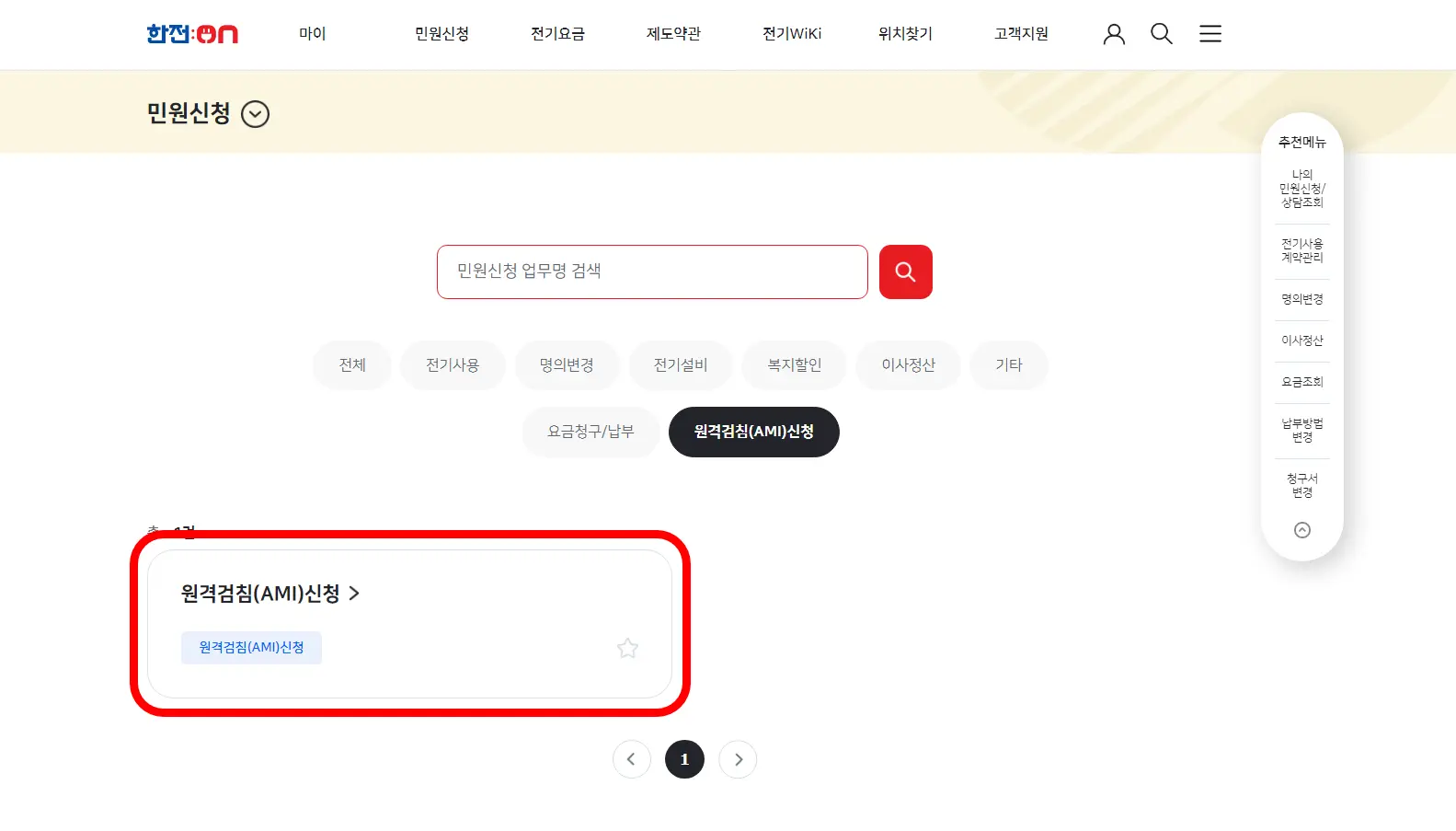The image size is (1456, 831).
Task: Select the 복지할인 category filter
Action: (x=795, y=365)
